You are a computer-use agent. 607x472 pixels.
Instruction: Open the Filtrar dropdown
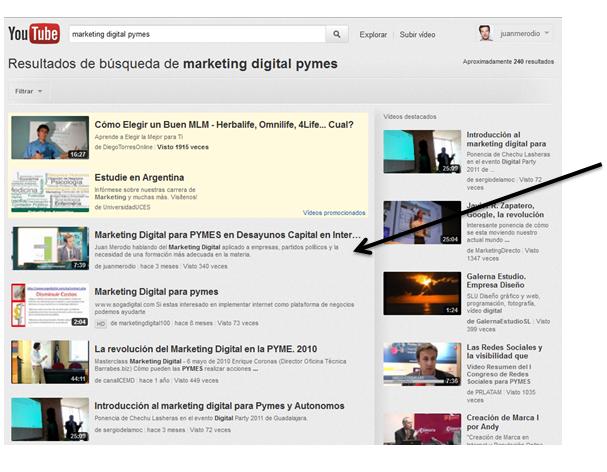coord(28,91)
